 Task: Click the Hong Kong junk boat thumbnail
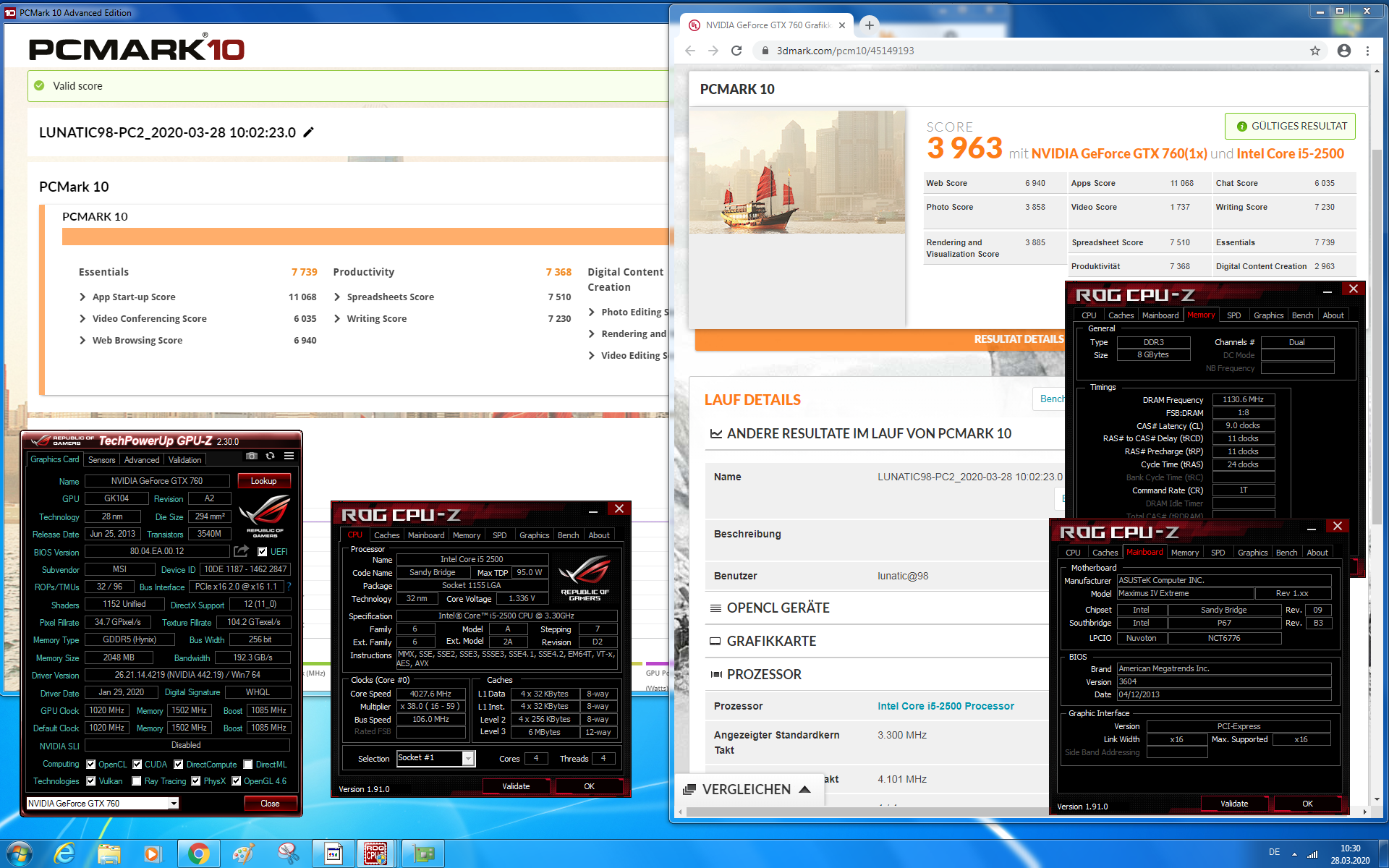[797, 171]
